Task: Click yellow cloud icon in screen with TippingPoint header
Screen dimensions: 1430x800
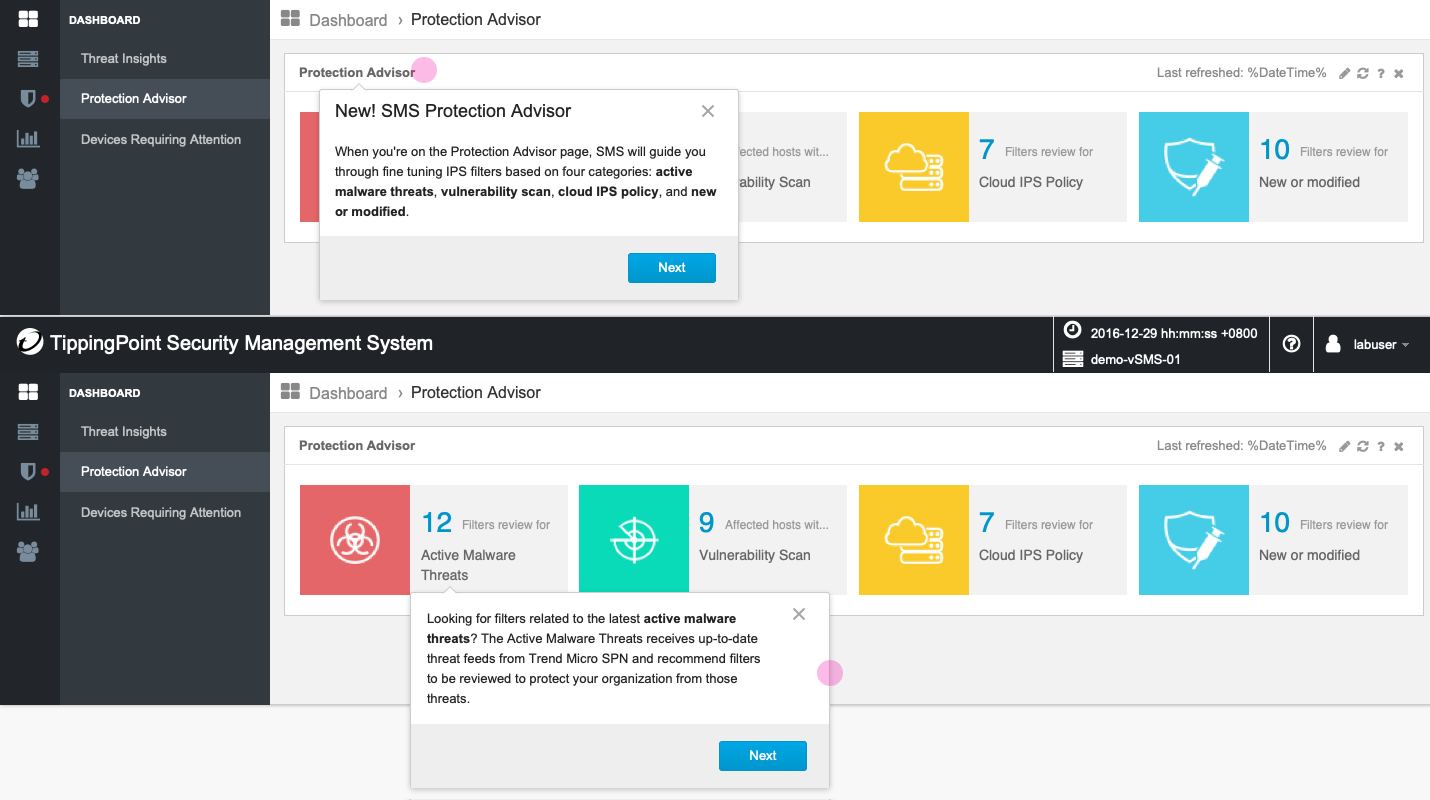Action: tap(914, 540)
